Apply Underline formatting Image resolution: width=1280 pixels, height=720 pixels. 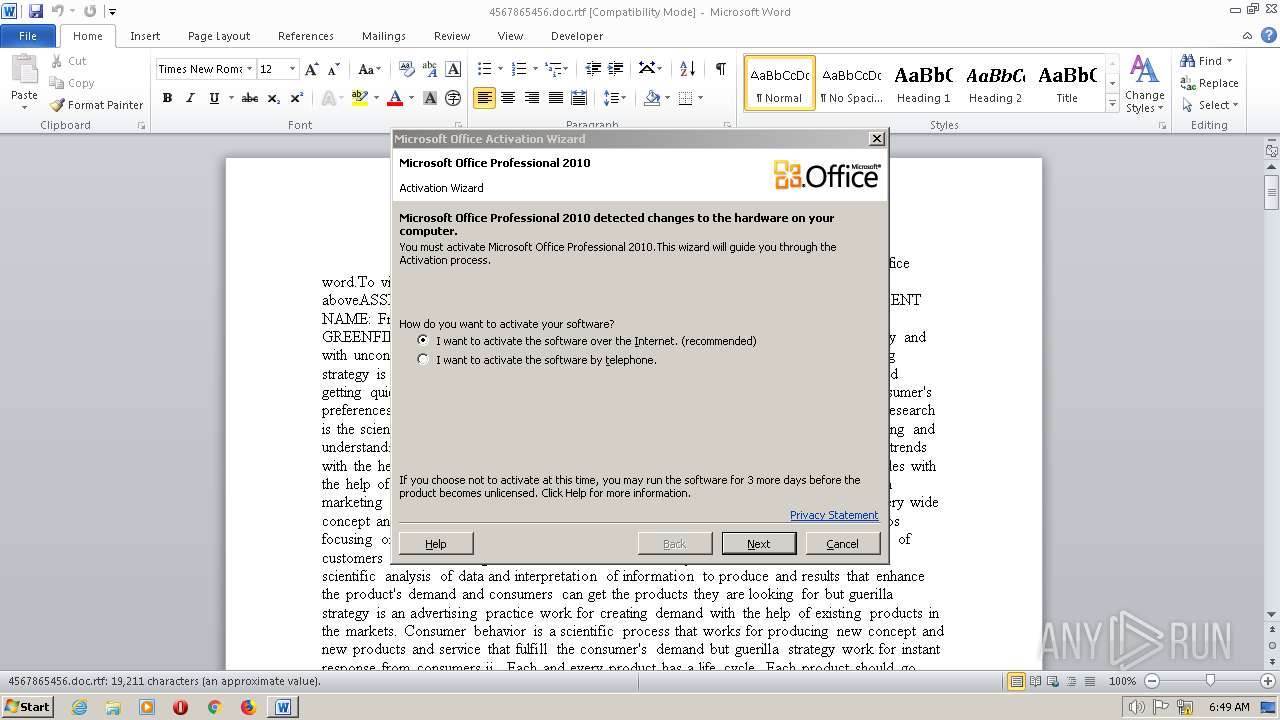click(x=213, y=98)
